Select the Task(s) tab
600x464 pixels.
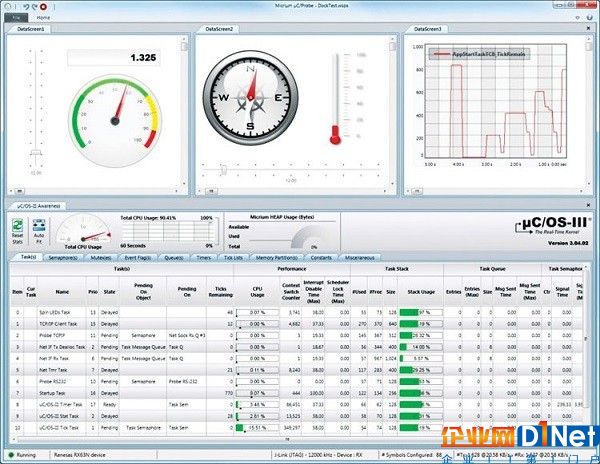(x=28, y=257)
